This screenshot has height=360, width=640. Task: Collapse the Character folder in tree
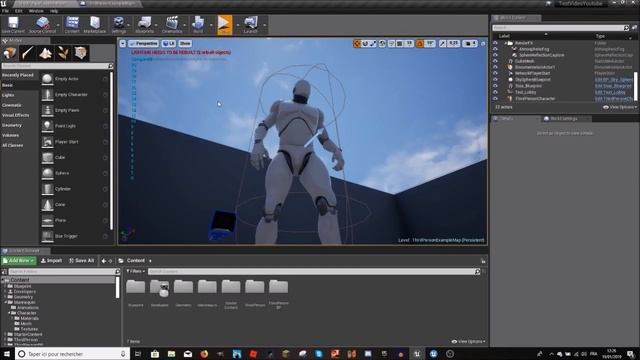[x=9, y=313]
